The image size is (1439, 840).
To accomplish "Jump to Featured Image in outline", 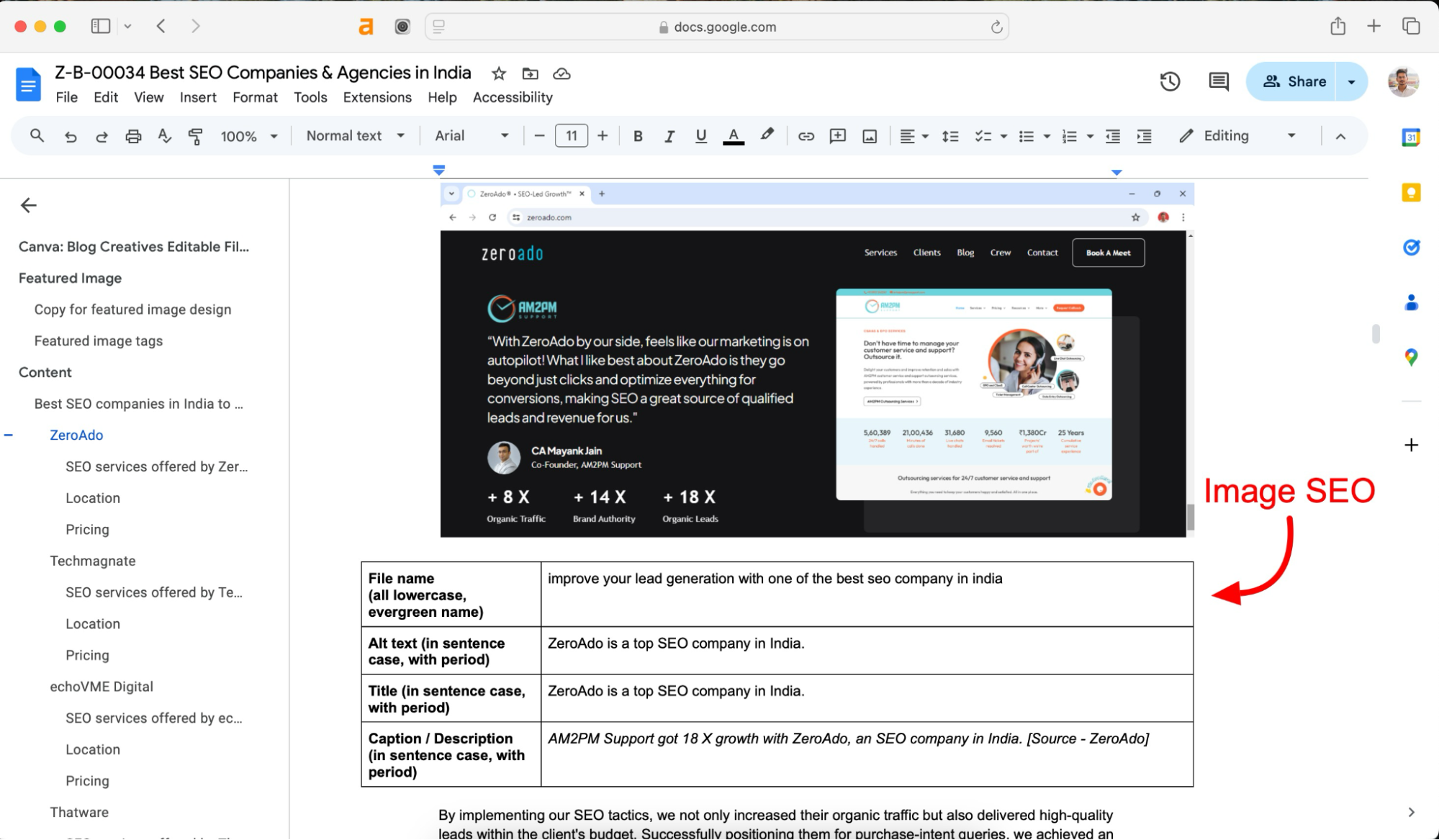I will click(70, 278).
